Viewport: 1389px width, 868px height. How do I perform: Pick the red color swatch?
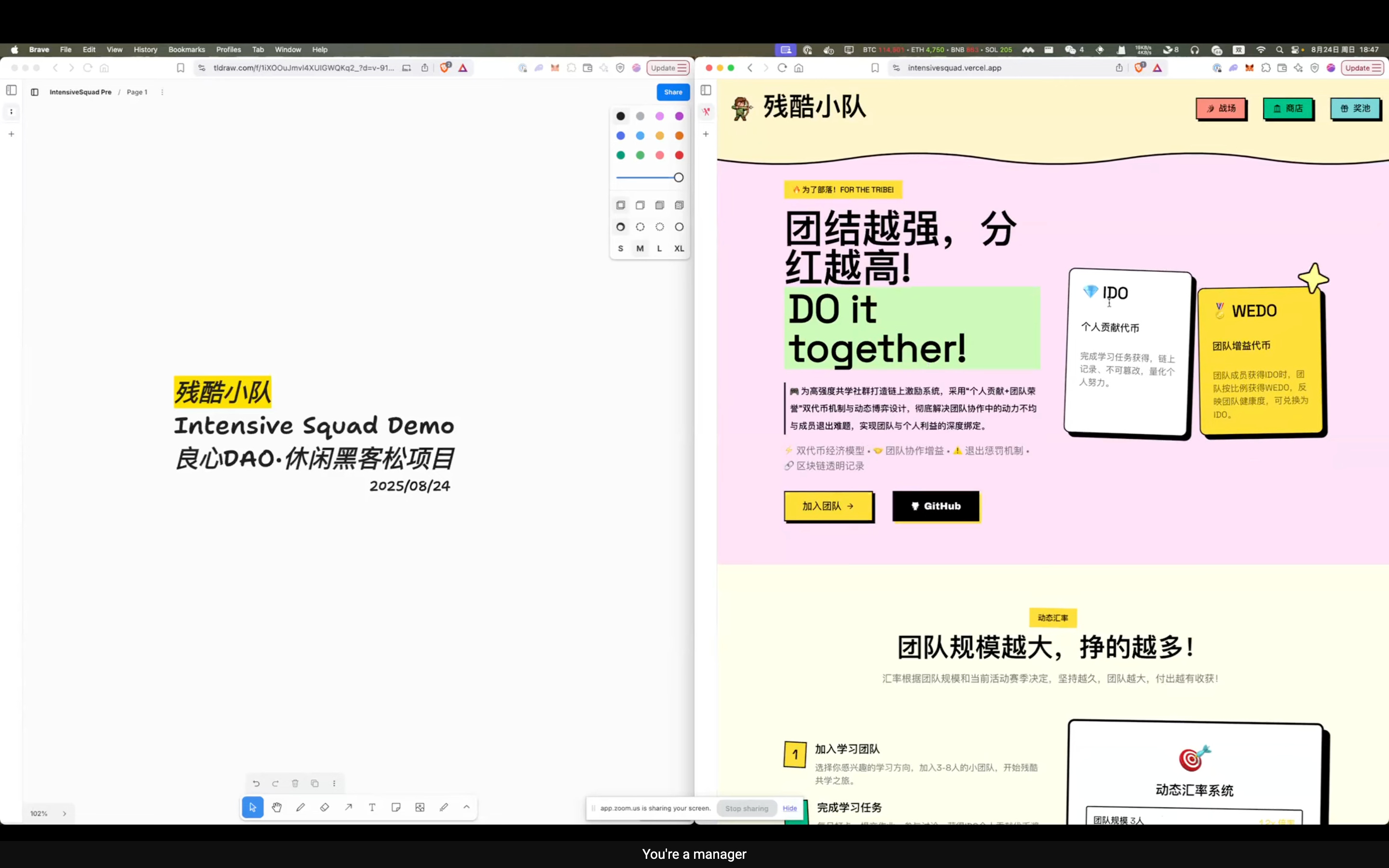click(679, 155)
